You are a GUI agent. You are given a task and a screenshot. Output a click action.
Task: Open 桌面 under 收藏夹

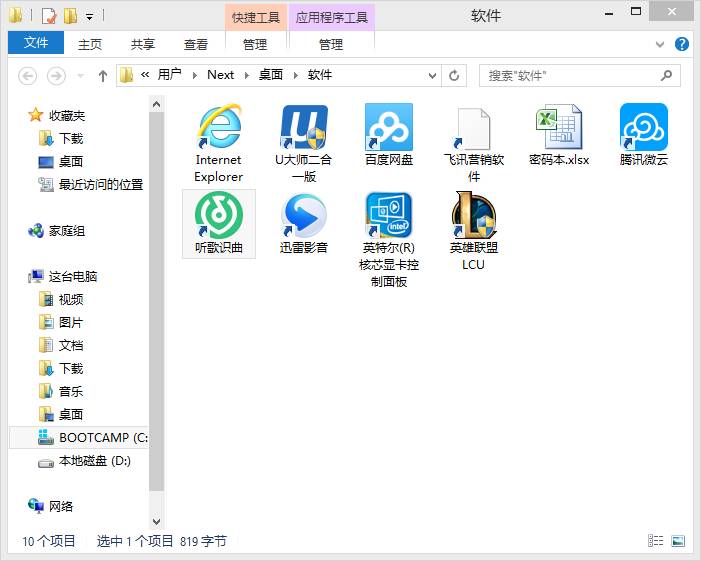coord(61,161)
